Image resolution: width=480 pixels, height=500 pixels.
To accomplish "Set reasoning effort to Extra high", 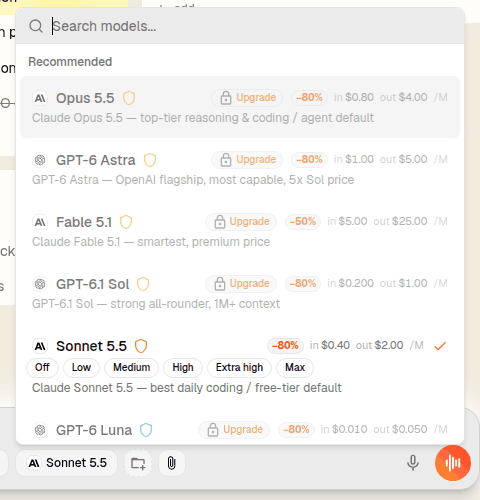I will click(239, 368).
